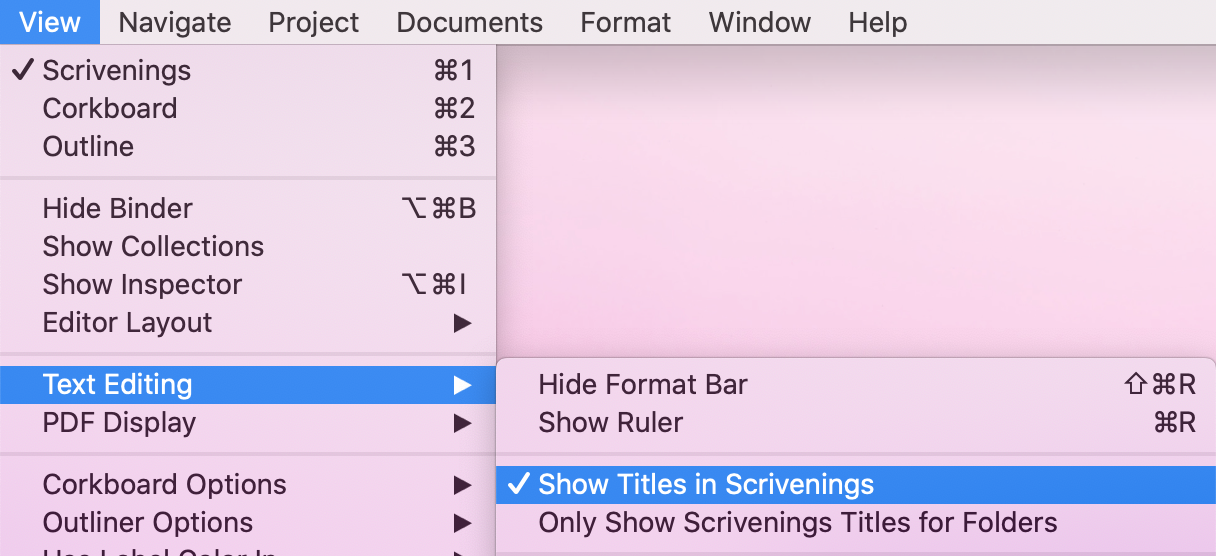This screenshot has width=1216, height=556.
Task: Open the Window menu
Action: [760, 22]
